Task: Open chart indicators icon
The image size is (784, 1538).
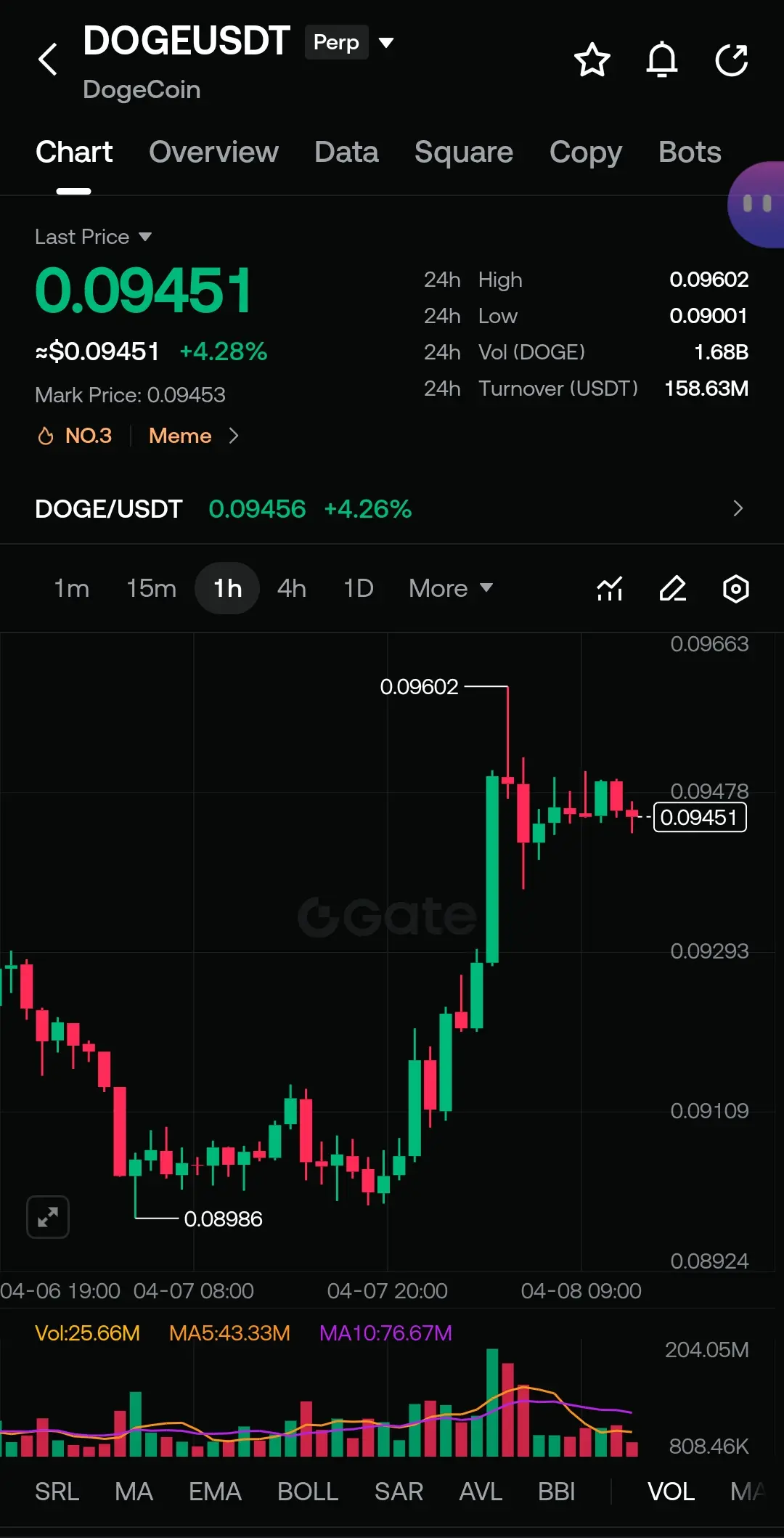Action: tap(610, 588)
